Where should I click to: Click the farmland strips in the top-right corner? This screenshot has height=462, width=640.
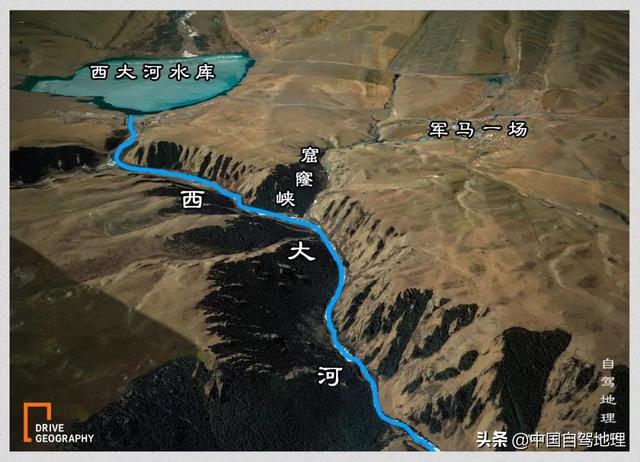point(510,43)
